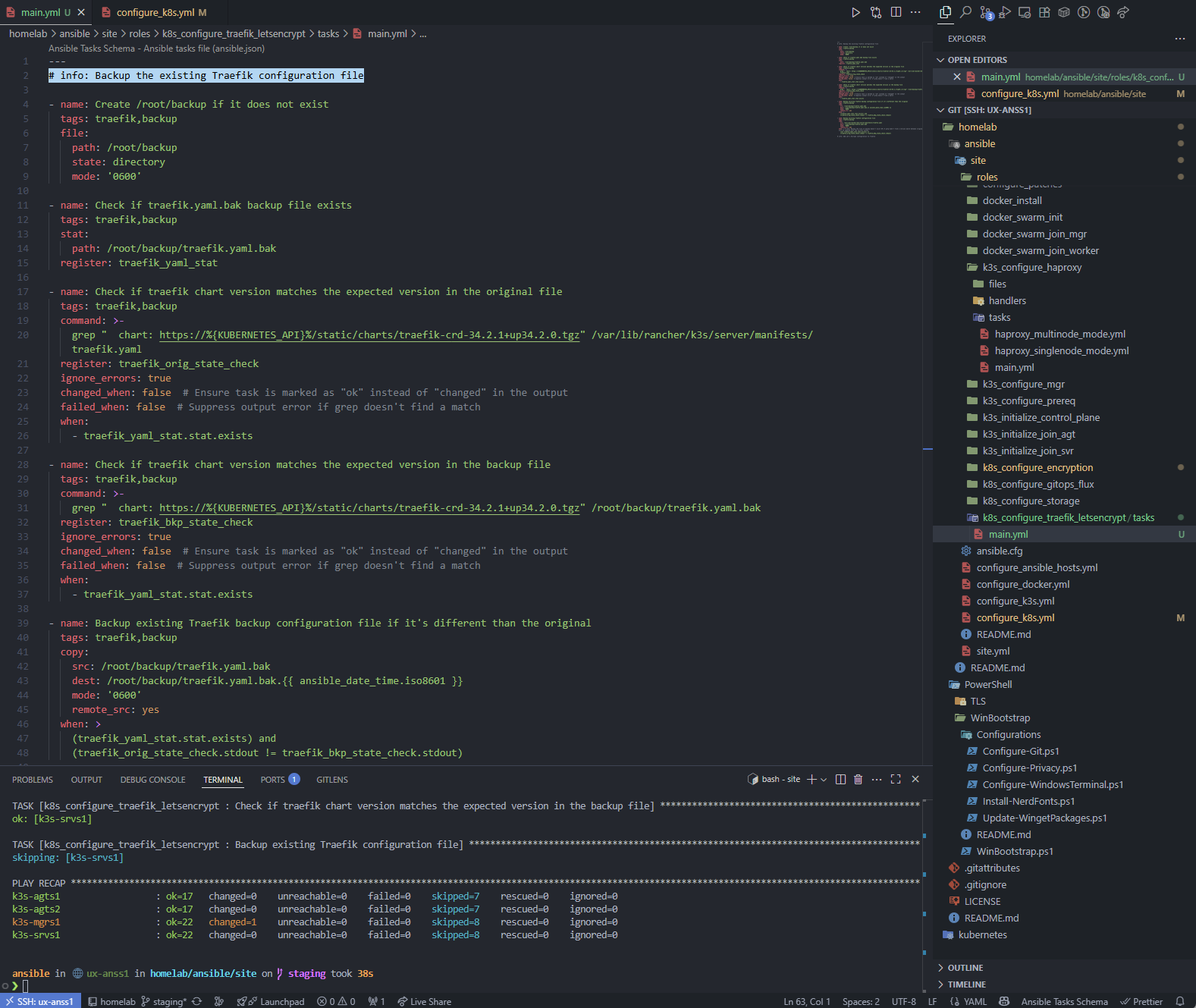The width and height of the screenshot is (1196, 1008).
Task: Switch to the PROBLEMS panel tab
Action: [x=33, y=780]
